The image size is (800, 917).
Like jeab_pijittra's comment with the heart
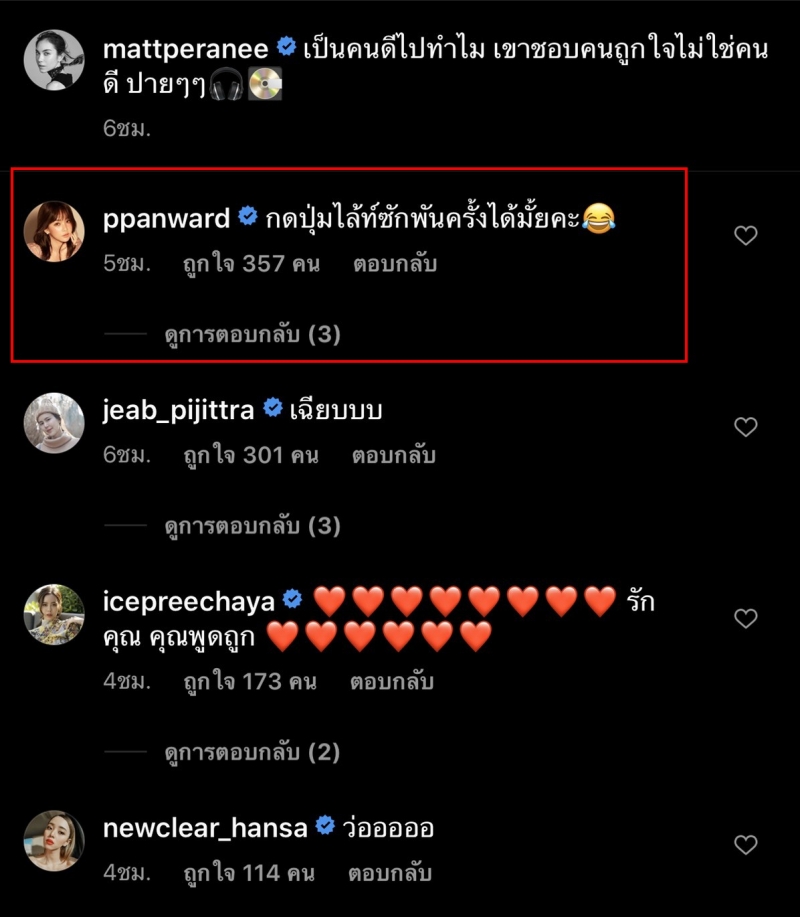[746, 428]
